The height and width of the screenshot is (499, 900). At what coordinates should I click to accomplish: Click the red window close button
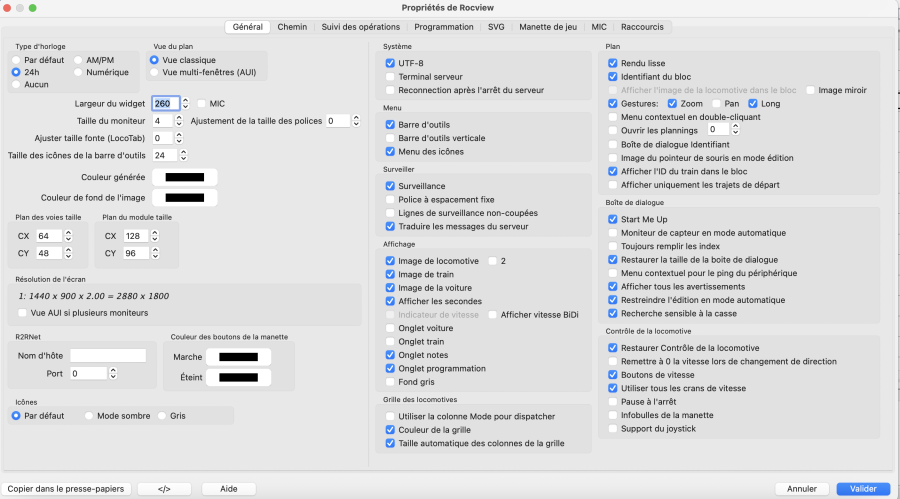[x=9, y=9]
